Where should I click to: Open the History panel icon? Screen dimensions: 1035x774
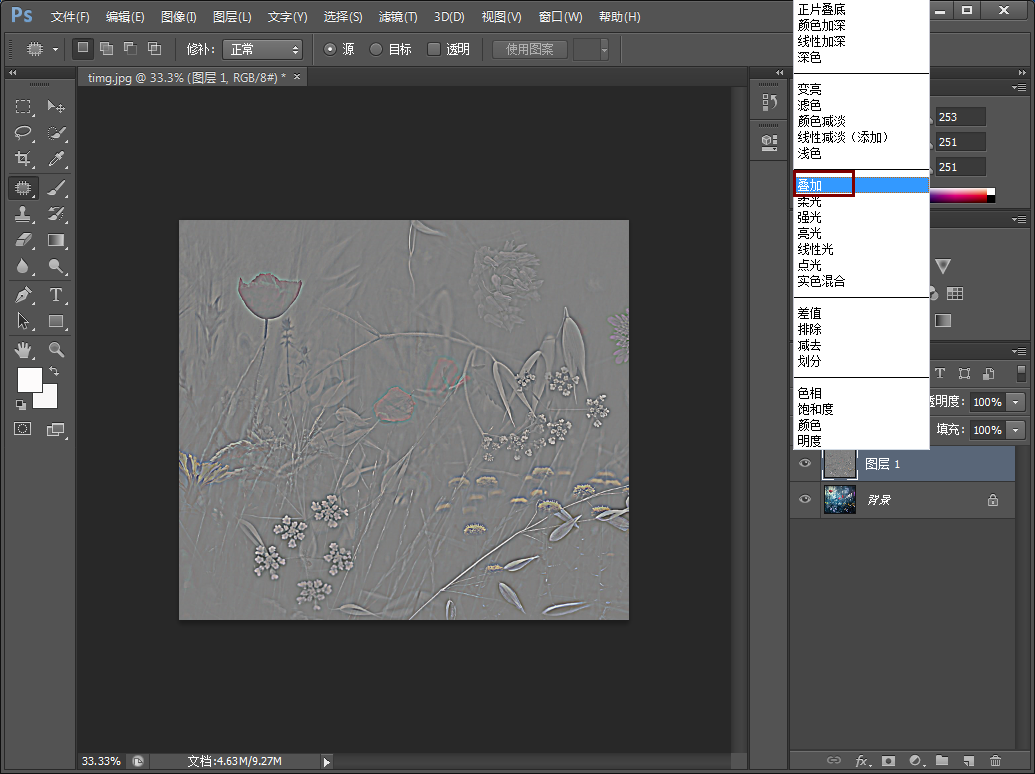pos(769,102)
